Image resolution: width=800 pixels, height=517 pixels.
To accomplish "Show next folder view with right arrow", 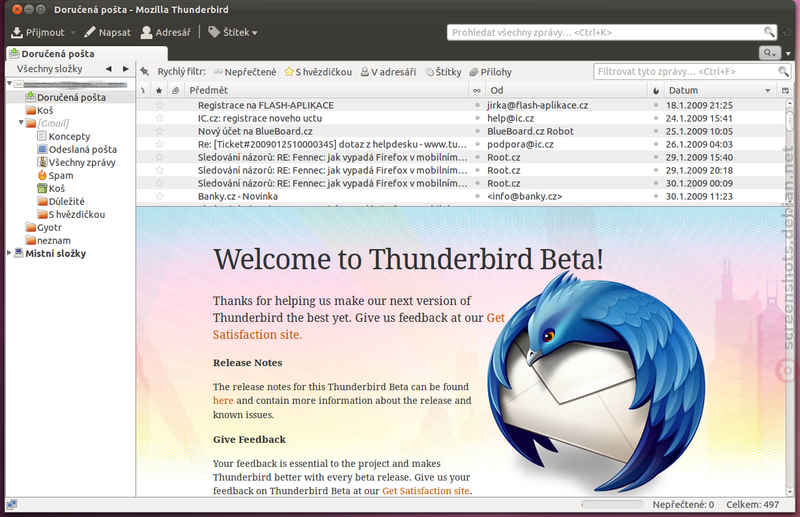I will [x=126, y=69].
